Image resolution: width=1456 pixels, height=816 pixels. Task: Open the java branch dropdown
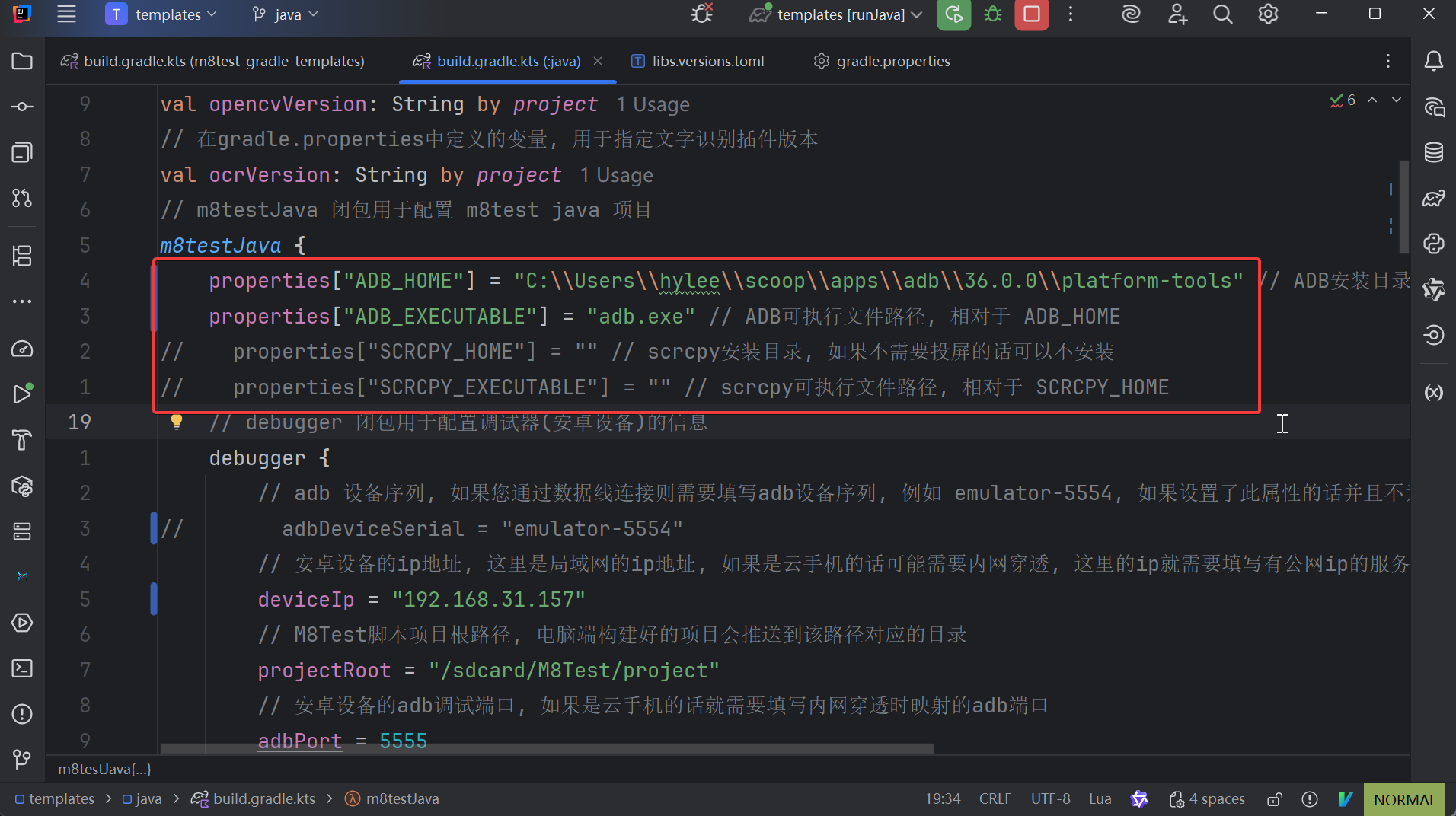[286, 14]
